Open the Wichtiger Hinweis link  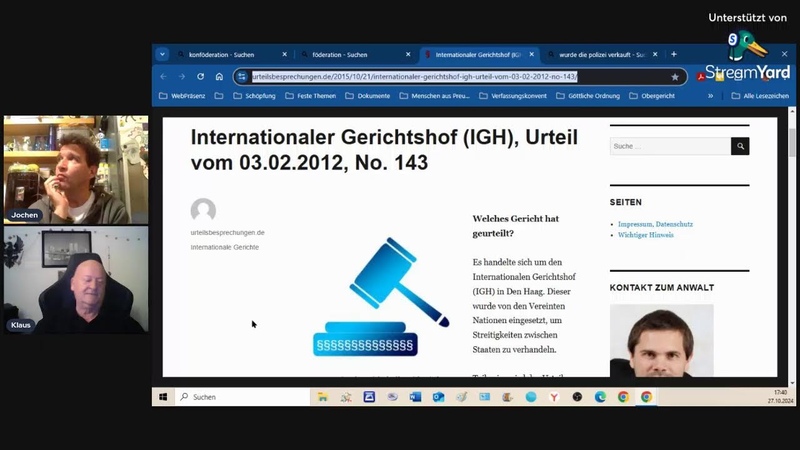645,235
